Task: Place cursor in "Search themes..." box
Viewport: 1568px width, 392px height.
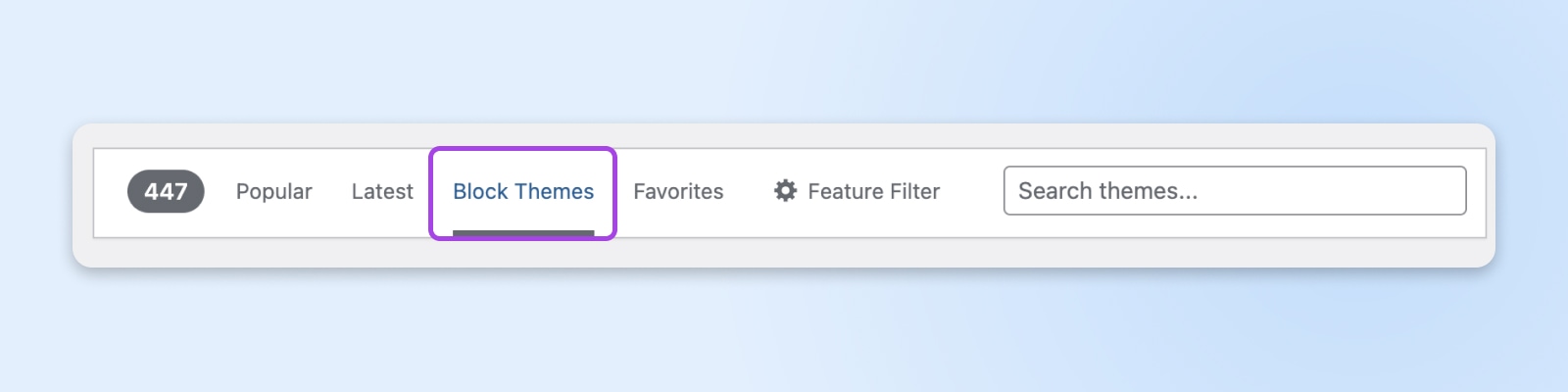Action: (1234, 191)
